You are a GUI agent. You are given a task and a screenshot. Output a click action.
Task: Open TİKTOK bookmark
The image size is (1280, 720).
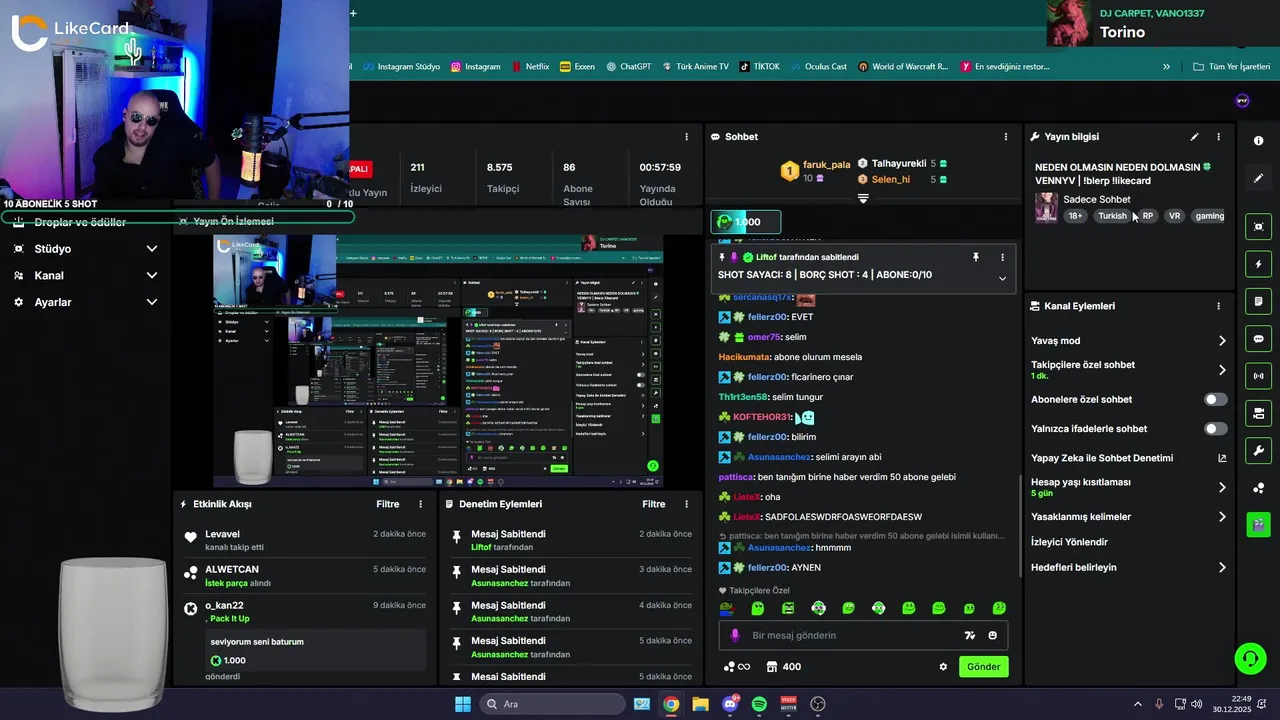point(759,67)
